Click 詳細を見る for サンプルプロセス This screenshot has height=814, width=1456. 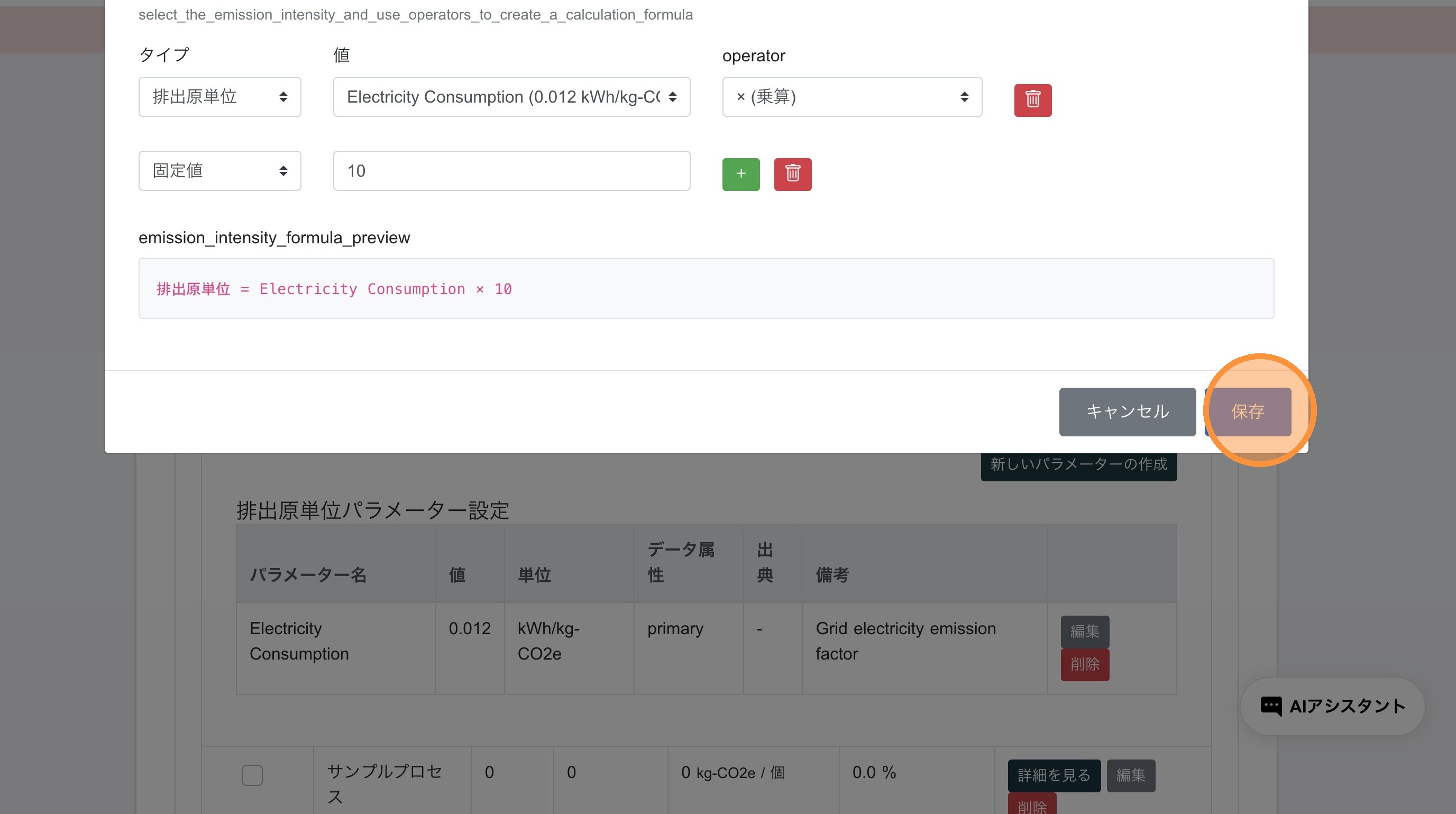tap(1054, 775)
